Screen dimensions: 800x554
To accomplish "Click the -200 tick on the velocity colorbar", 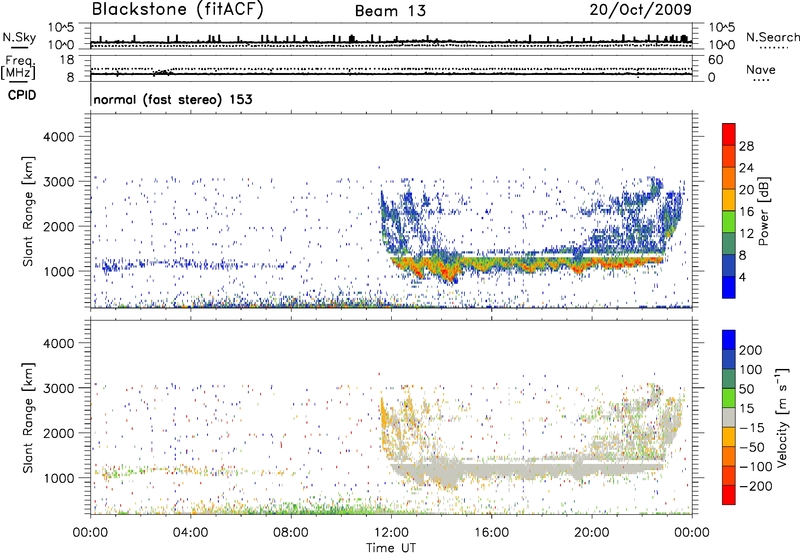I will pos(754,486).
